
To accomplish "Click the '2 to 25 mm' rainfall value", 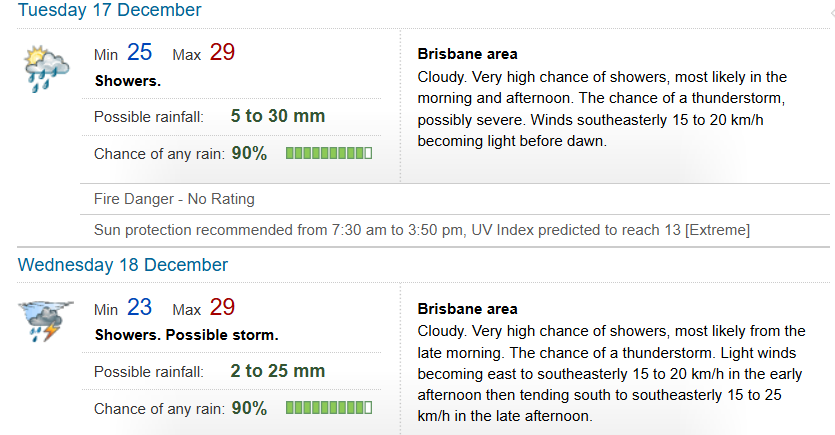I will 277,371.
